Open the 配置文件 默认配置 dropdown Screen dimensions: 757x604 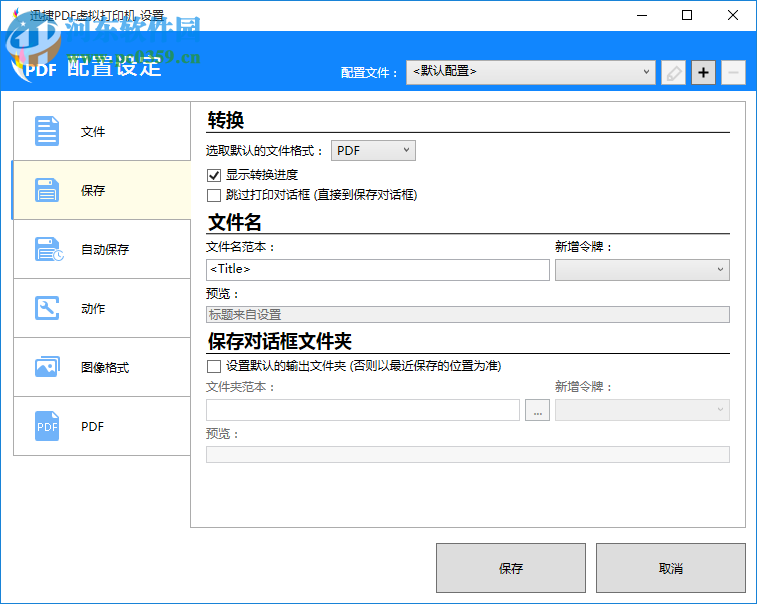click(531, 72)
